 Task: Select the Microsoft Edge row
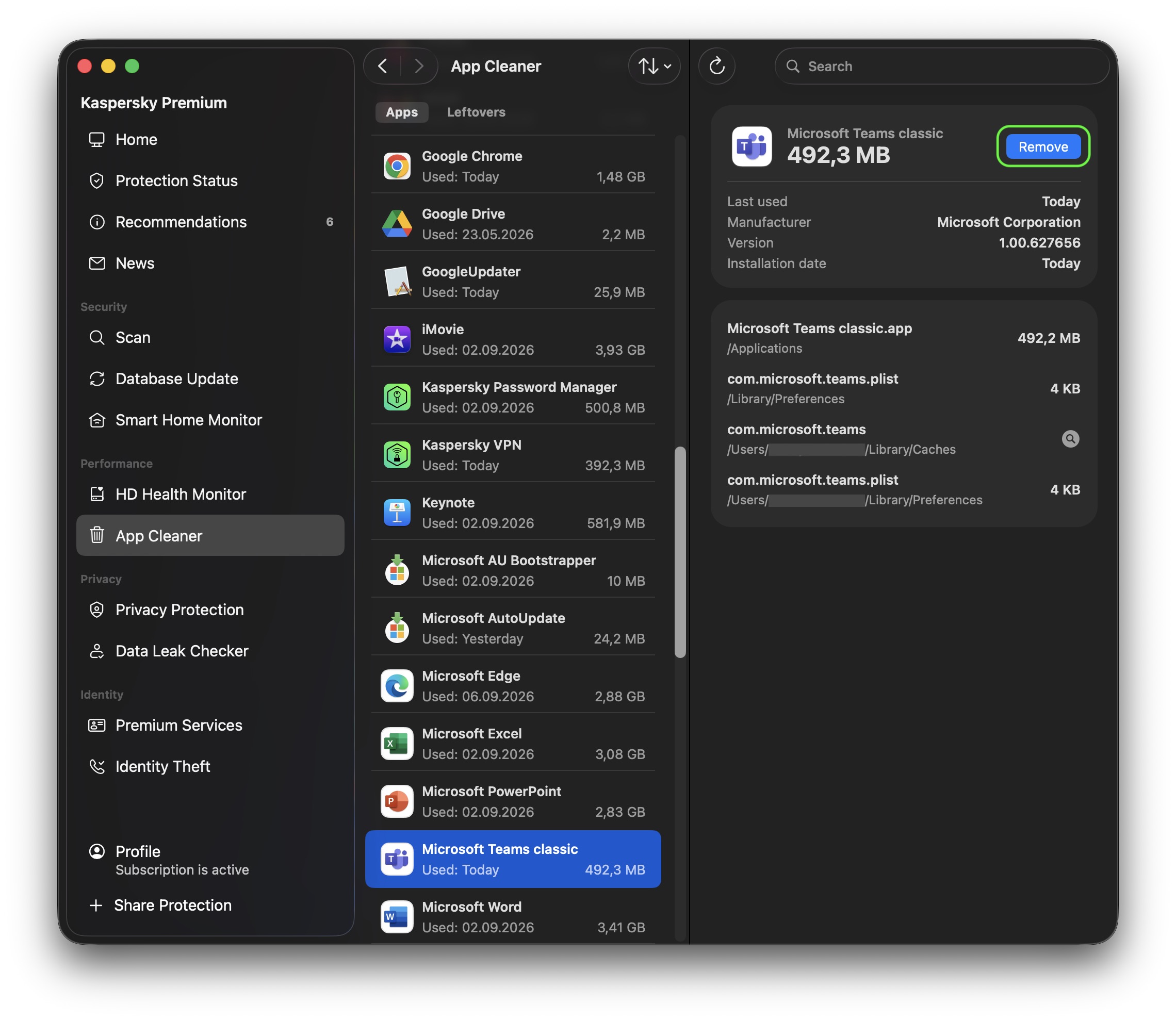tap(513, 685)
